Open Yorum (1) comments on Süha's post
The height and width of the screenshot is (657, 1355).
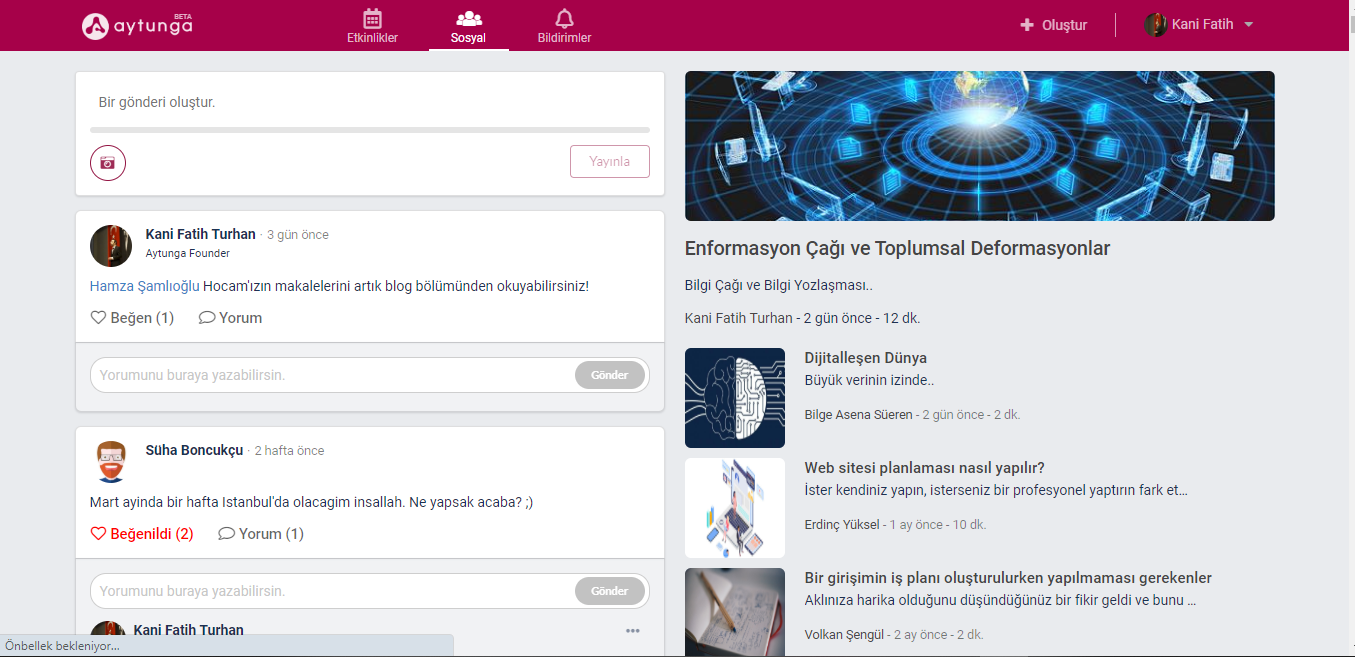(x=261, y=534)
